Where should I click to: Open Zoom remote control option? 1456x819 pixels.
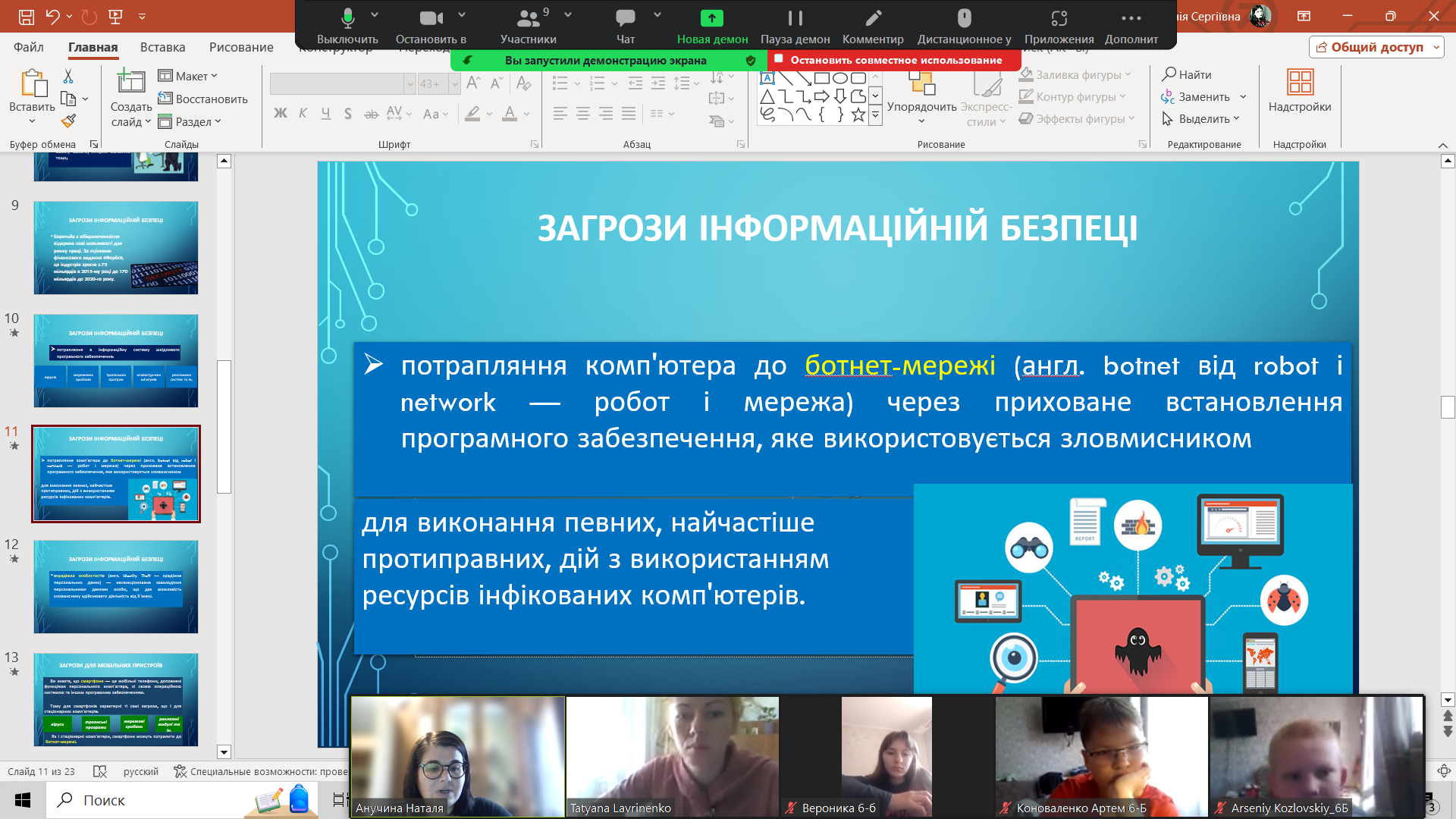[964, 27]
